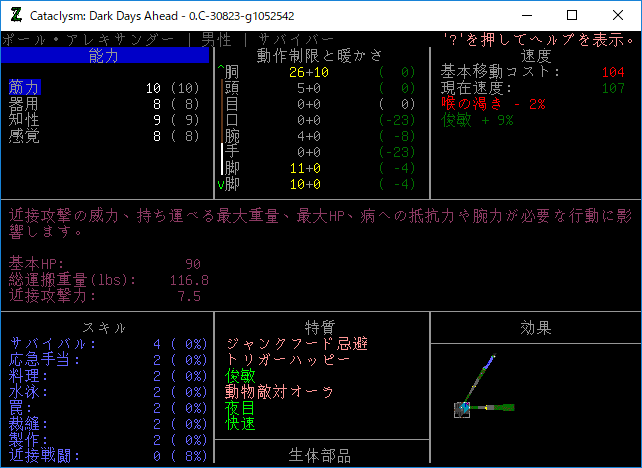Click the white scrollbar beside the 手 row

click(222, 158)
